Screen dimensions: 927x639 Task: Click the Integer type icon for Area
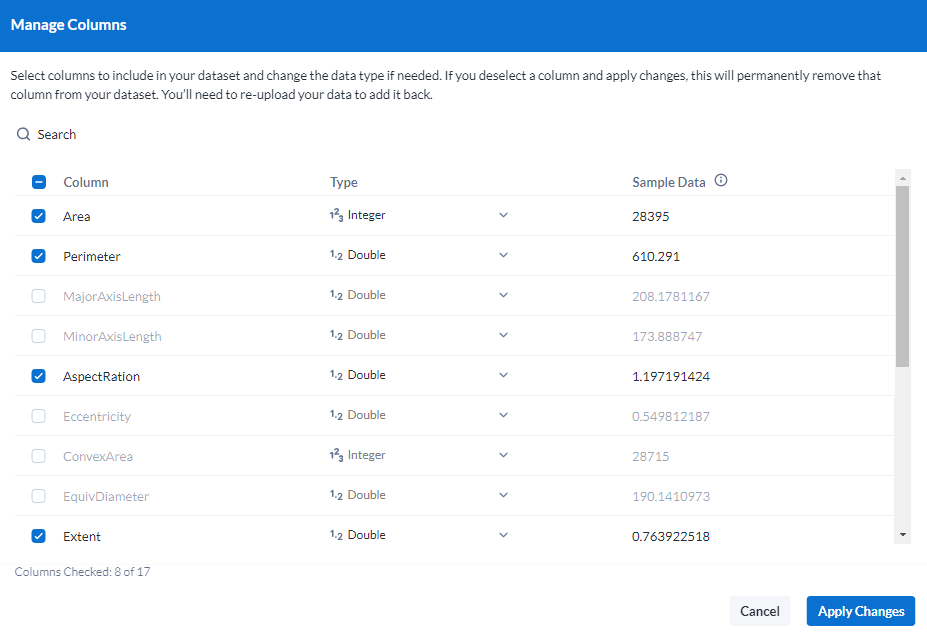(337, 215)
